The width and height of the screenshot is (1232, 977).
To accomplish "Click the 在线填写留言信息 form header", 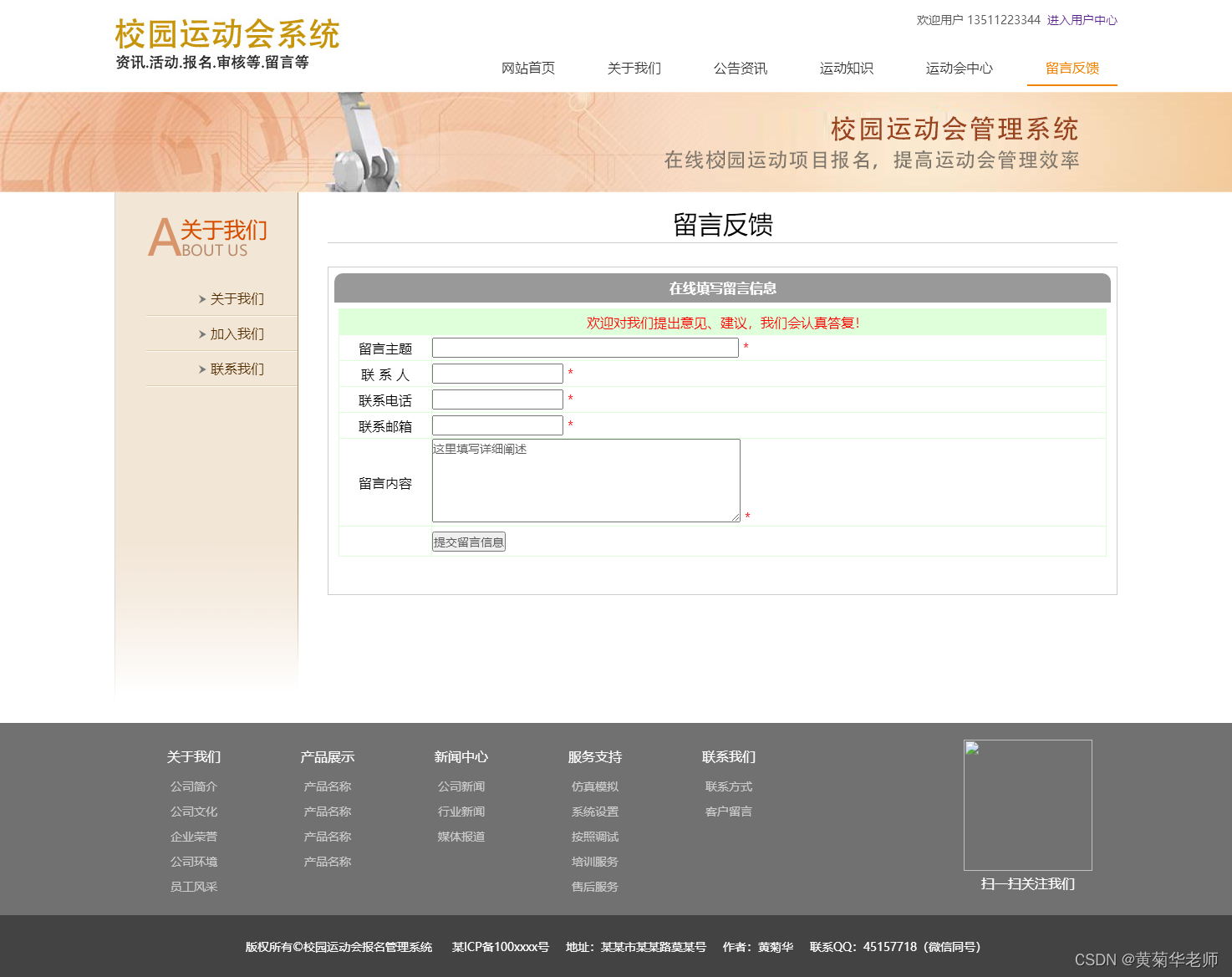I will tap(722, 288).
